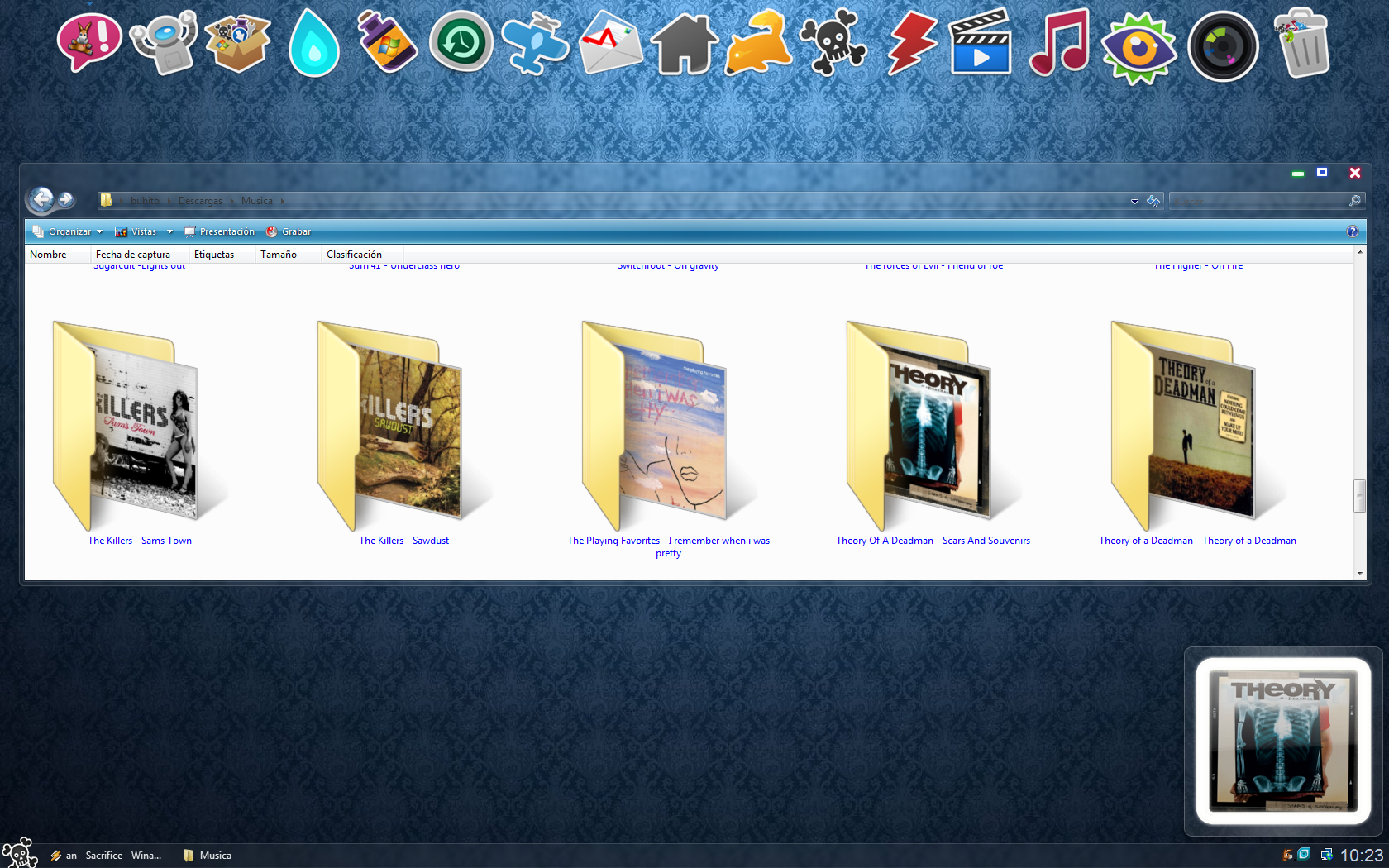
Task: Open the orange rabbit dock icon
Action: coord(758,43)
